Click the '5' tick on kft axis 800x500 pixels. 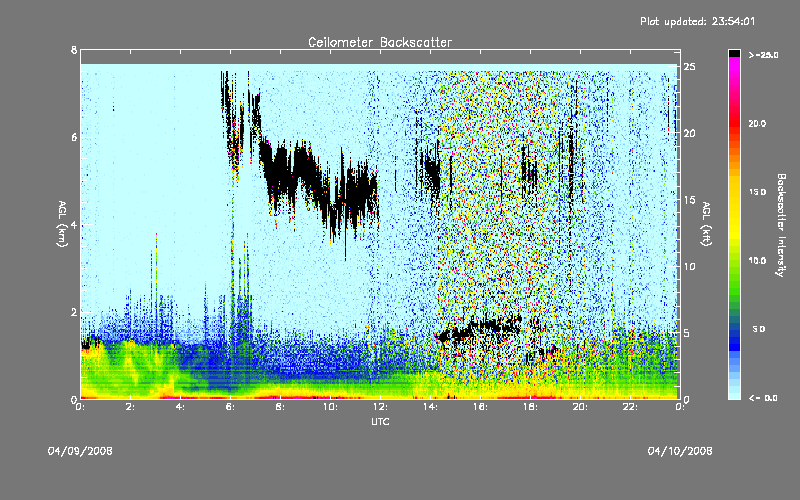tap(687, 333)
